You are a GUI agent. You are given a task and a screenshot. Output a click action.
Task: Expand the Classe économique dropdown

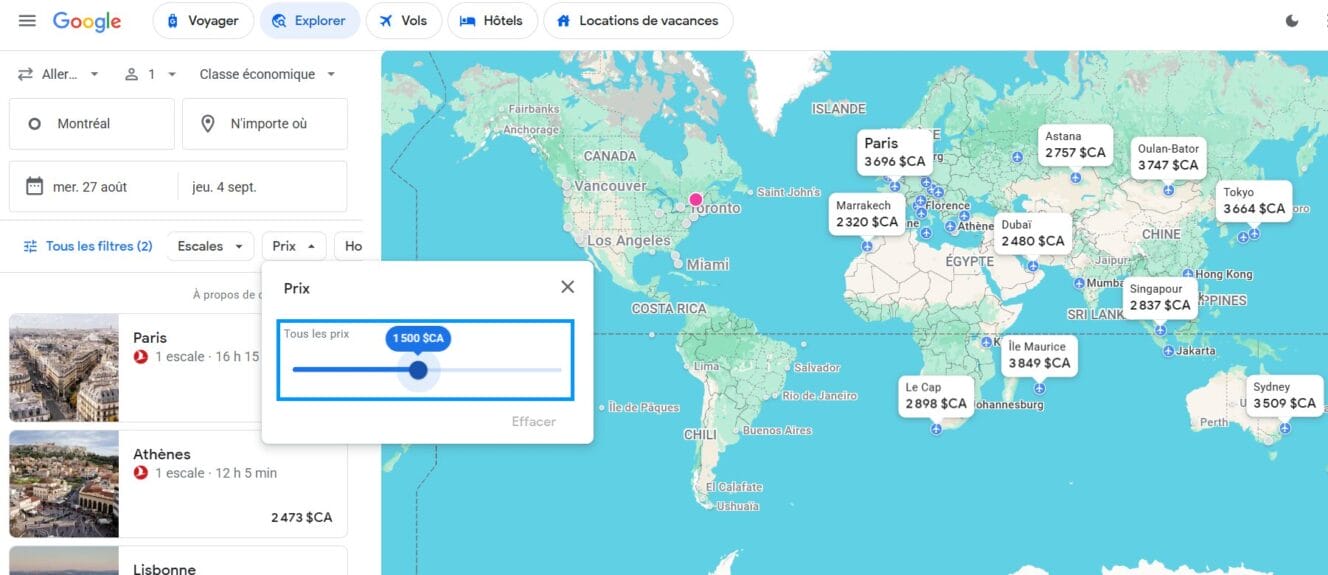[267, 74]
